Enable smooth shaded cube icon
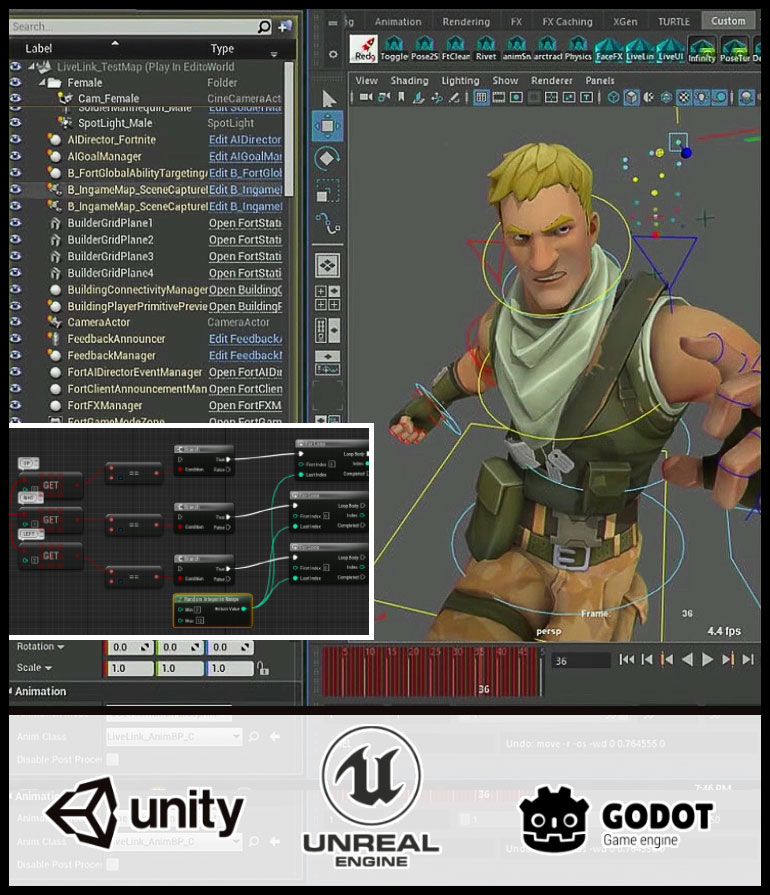This screenshot has height=895, width=770. 631,98
